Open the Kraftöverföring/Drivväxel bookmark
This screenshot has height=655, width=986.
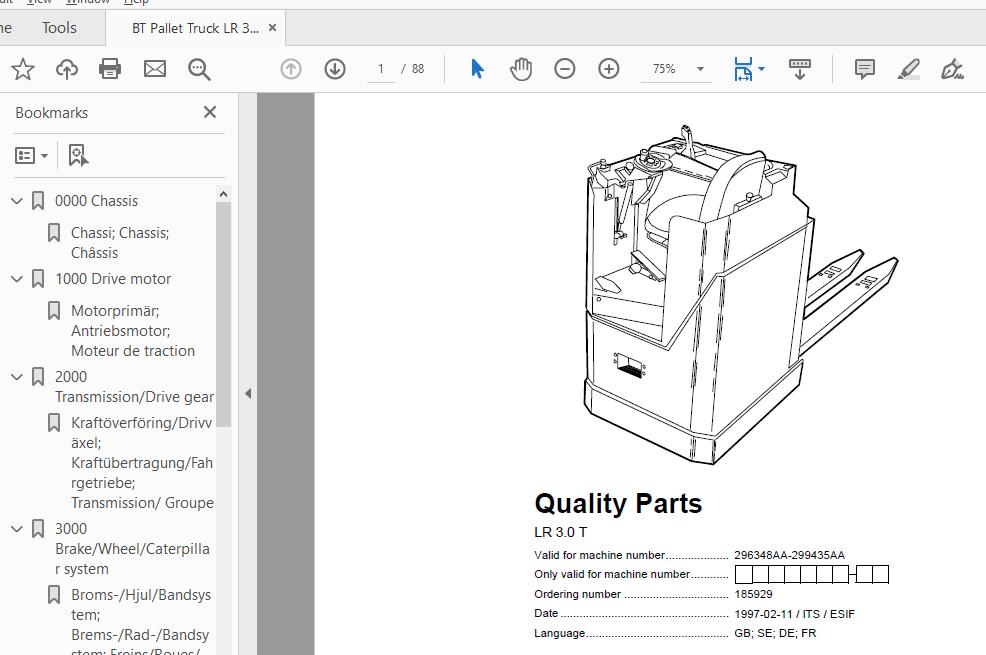pos(142,463)
